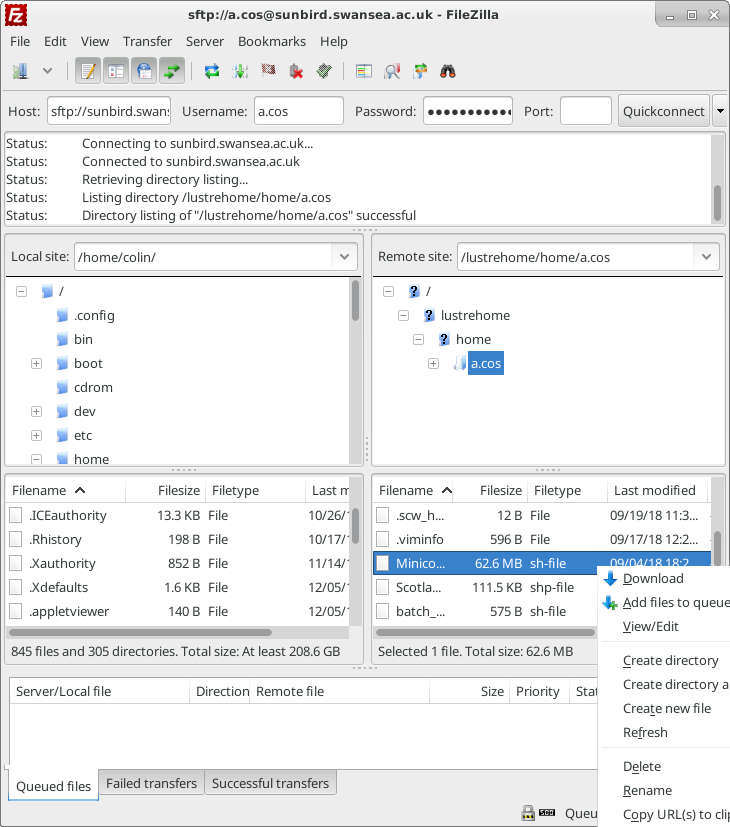
Task: Open the Edit menu
Action: tap(55, 41)
